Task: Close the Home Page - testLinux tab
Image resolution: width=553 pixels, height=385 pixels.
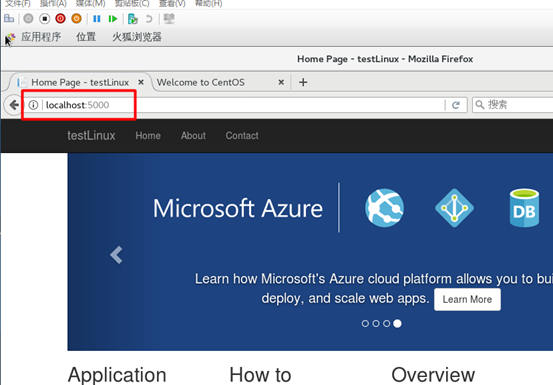Action: pos(141,82)
